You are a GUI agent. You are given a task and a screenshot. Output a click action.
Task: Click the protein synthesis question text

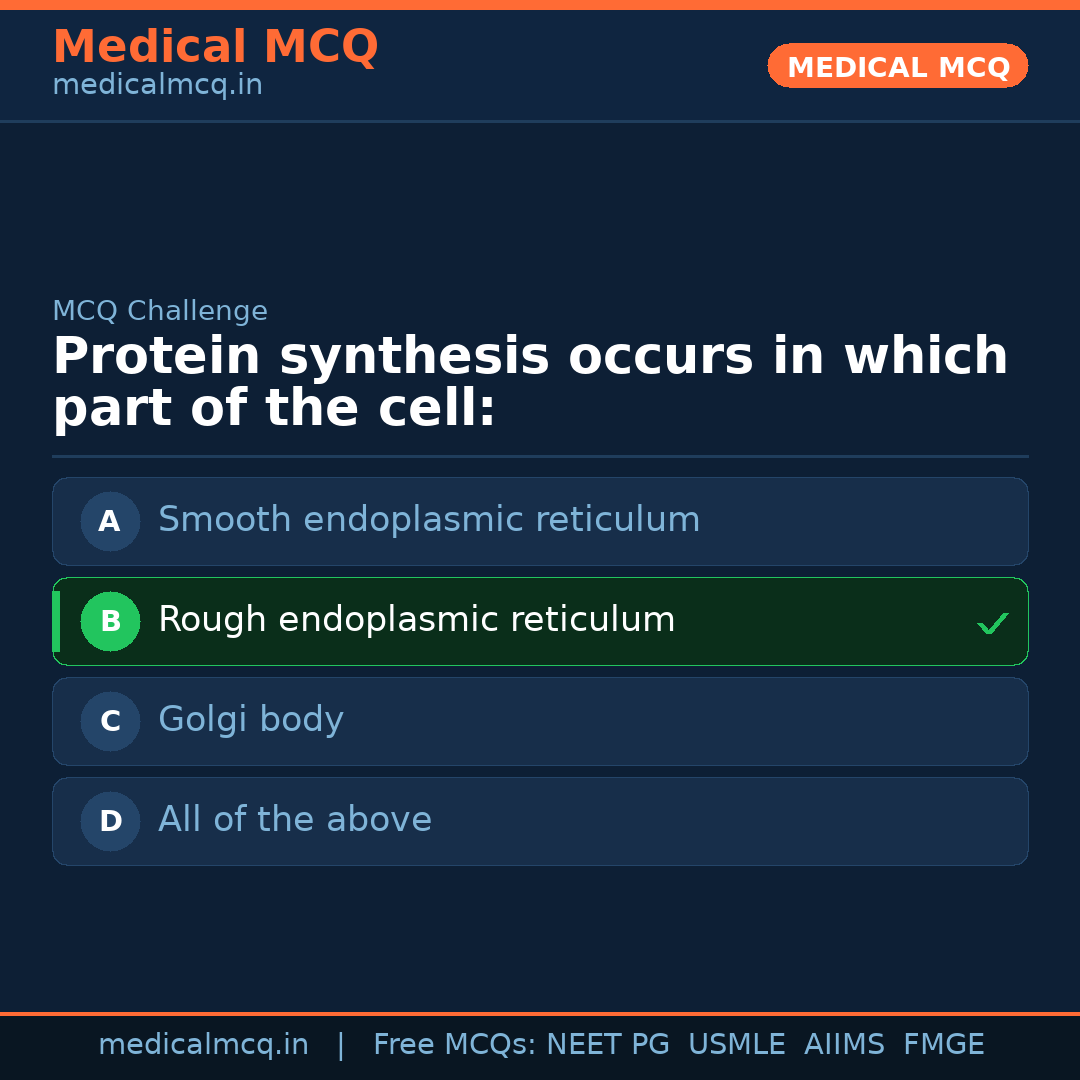coord(530,383)
